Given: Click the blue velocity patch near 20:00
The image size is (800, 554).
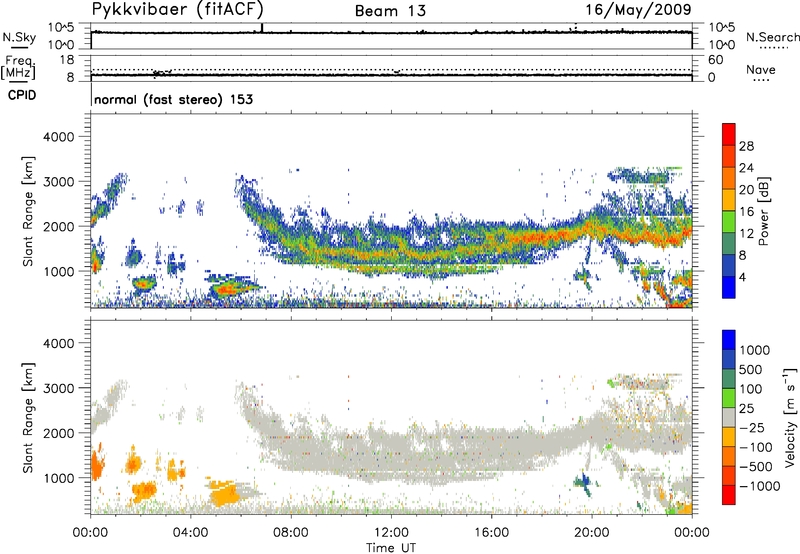Looking at the screenshot, I should (x=583, y=481).
